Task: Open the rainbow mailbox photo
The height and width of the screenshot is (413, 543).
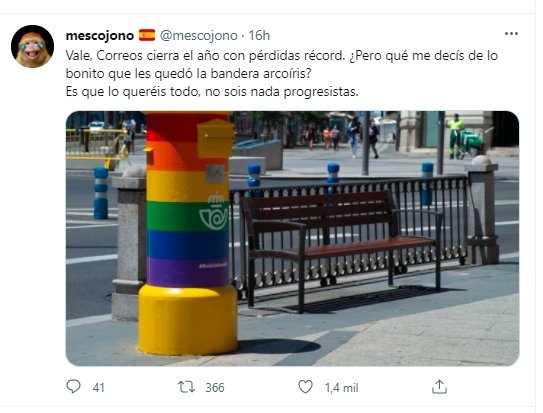Action: (x=292, y=238)
